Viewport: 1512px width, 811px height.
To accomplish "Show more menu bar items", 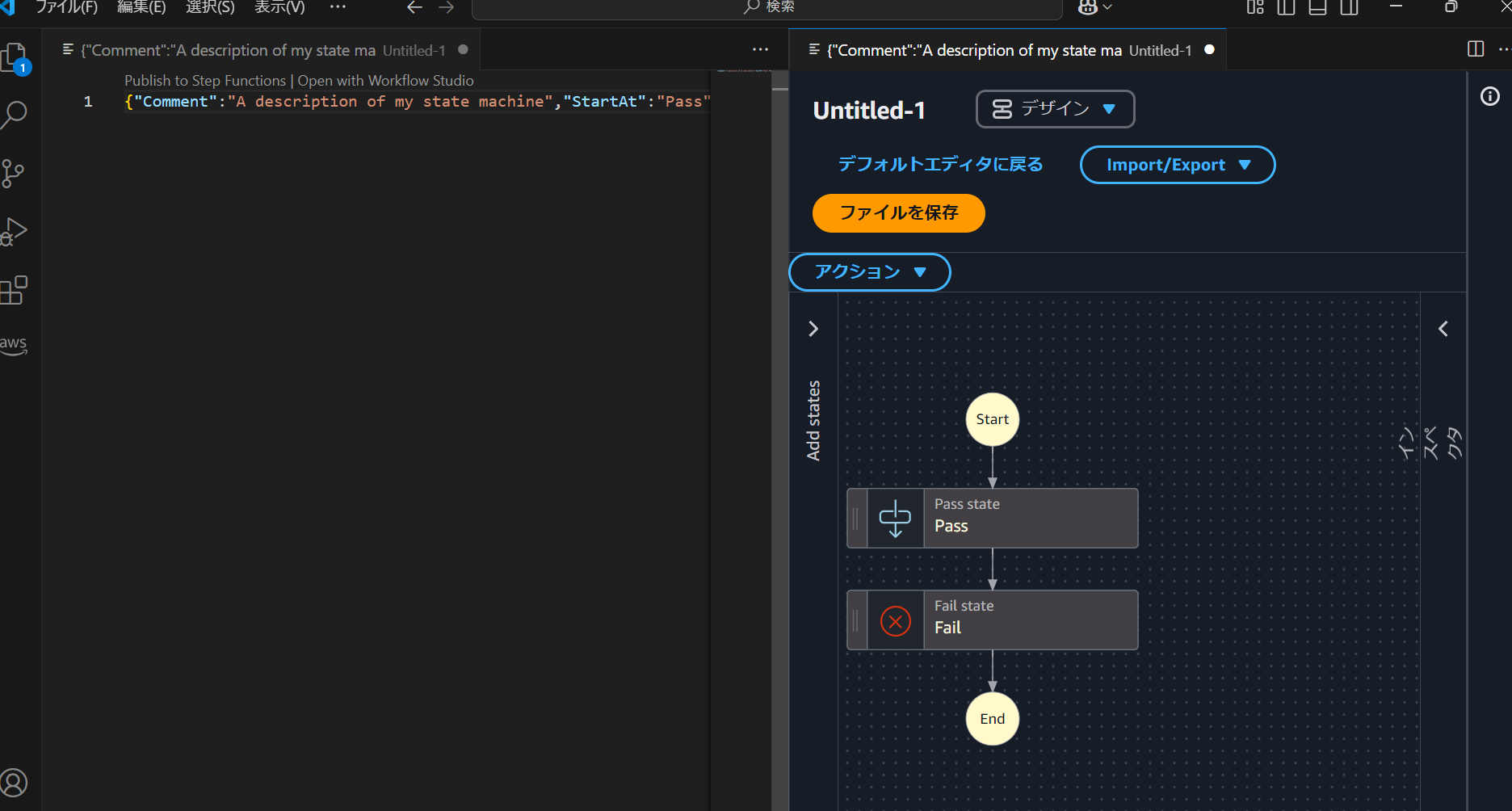I will click(x=338, y=7).
